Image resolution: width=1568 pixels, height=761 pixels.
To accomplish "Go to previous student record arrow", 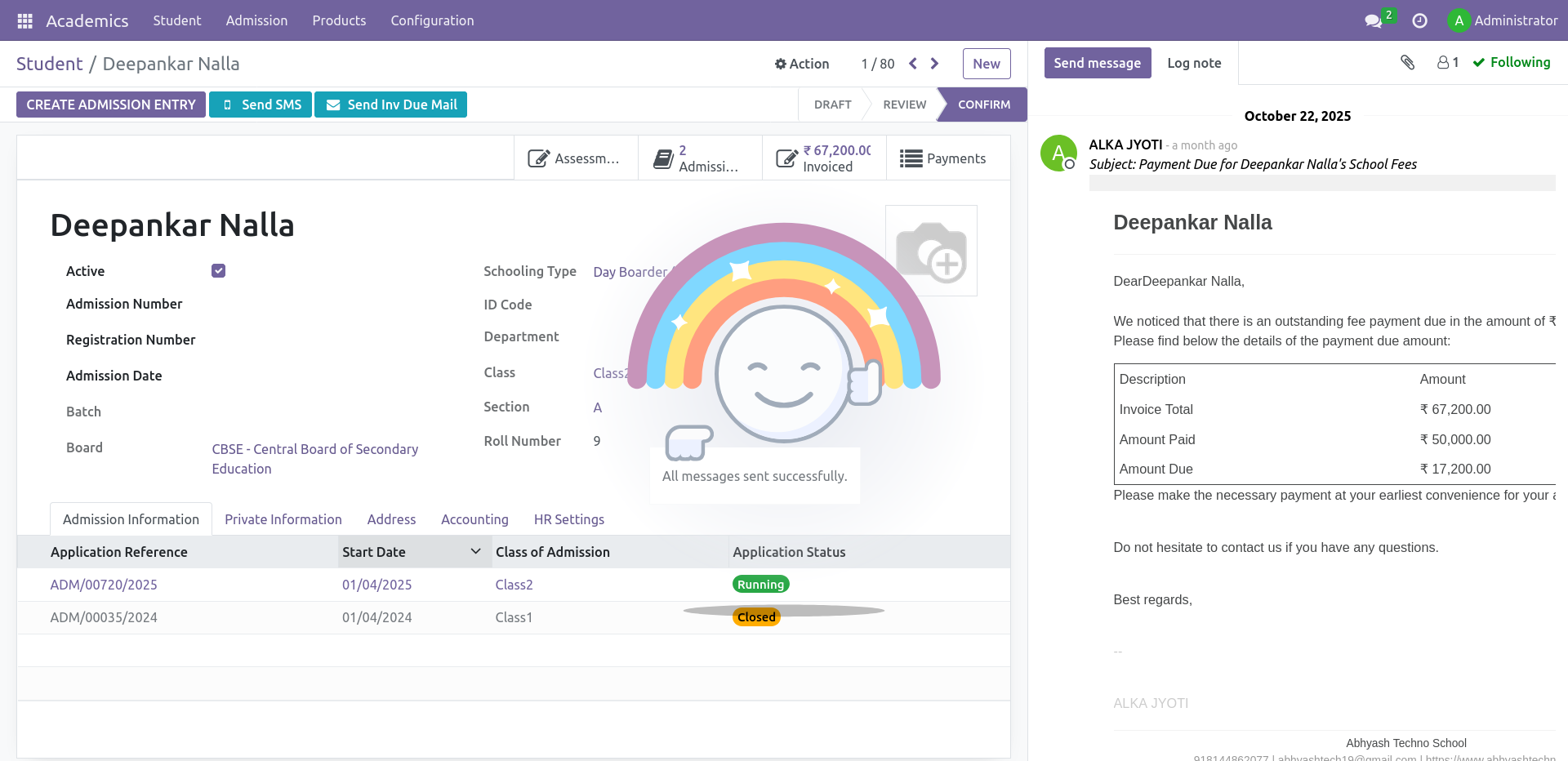I will (x=913, y=64).
